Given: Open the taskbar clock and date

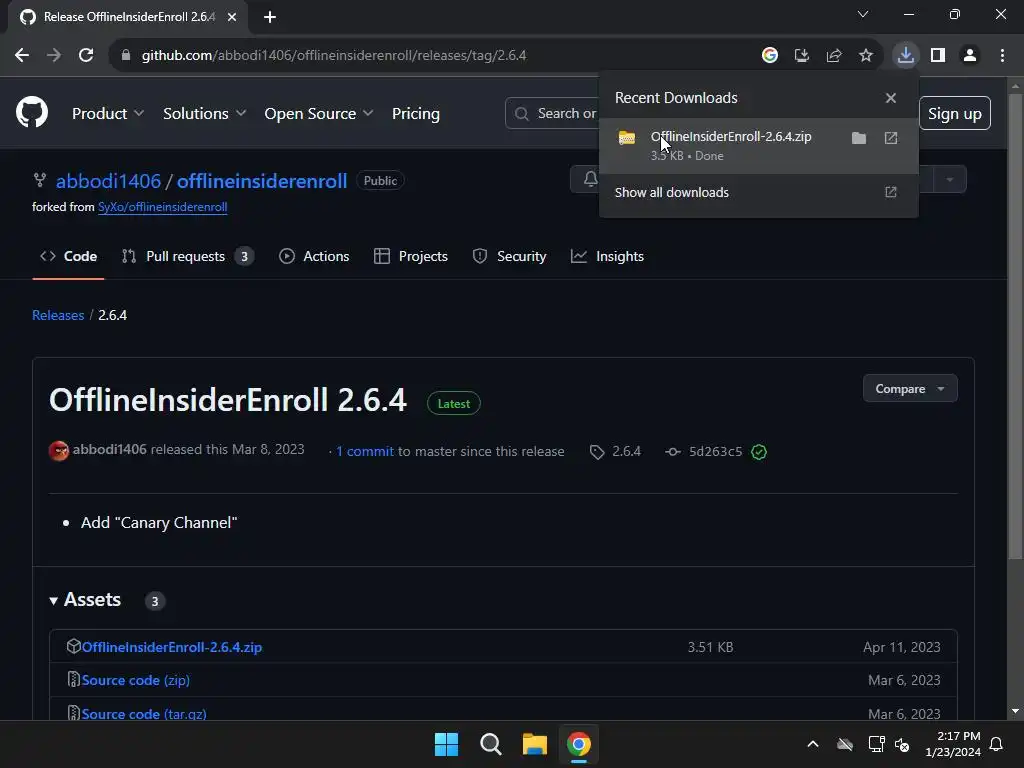Looking at the screenshot, I should (x=953, y=744).
